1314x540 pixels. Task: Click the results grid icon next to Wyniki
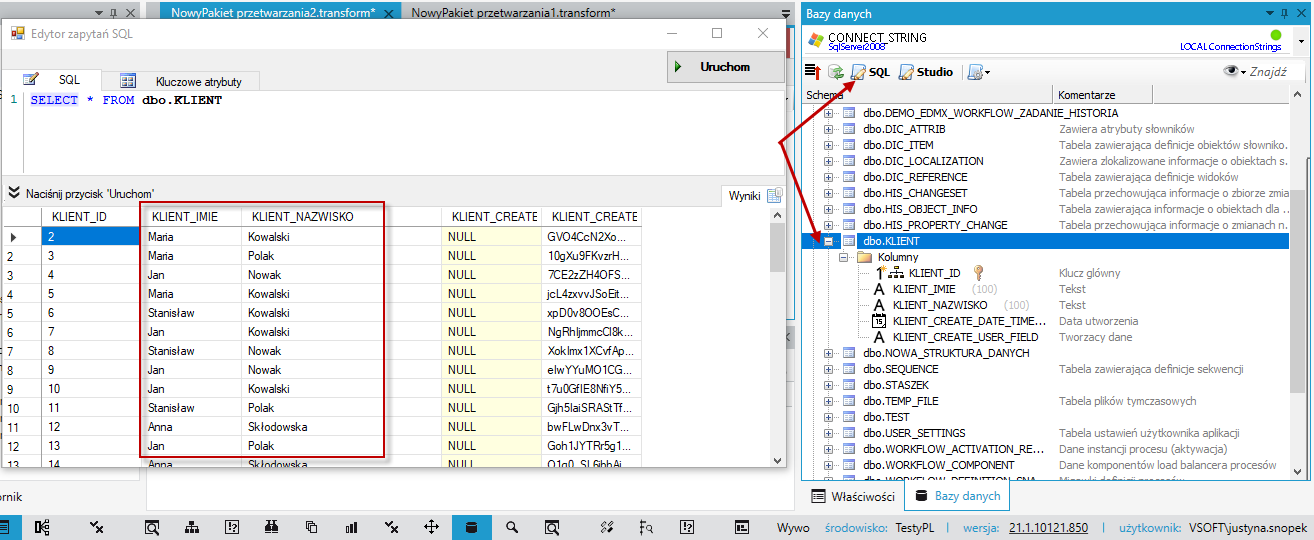[x=774, y=195]
